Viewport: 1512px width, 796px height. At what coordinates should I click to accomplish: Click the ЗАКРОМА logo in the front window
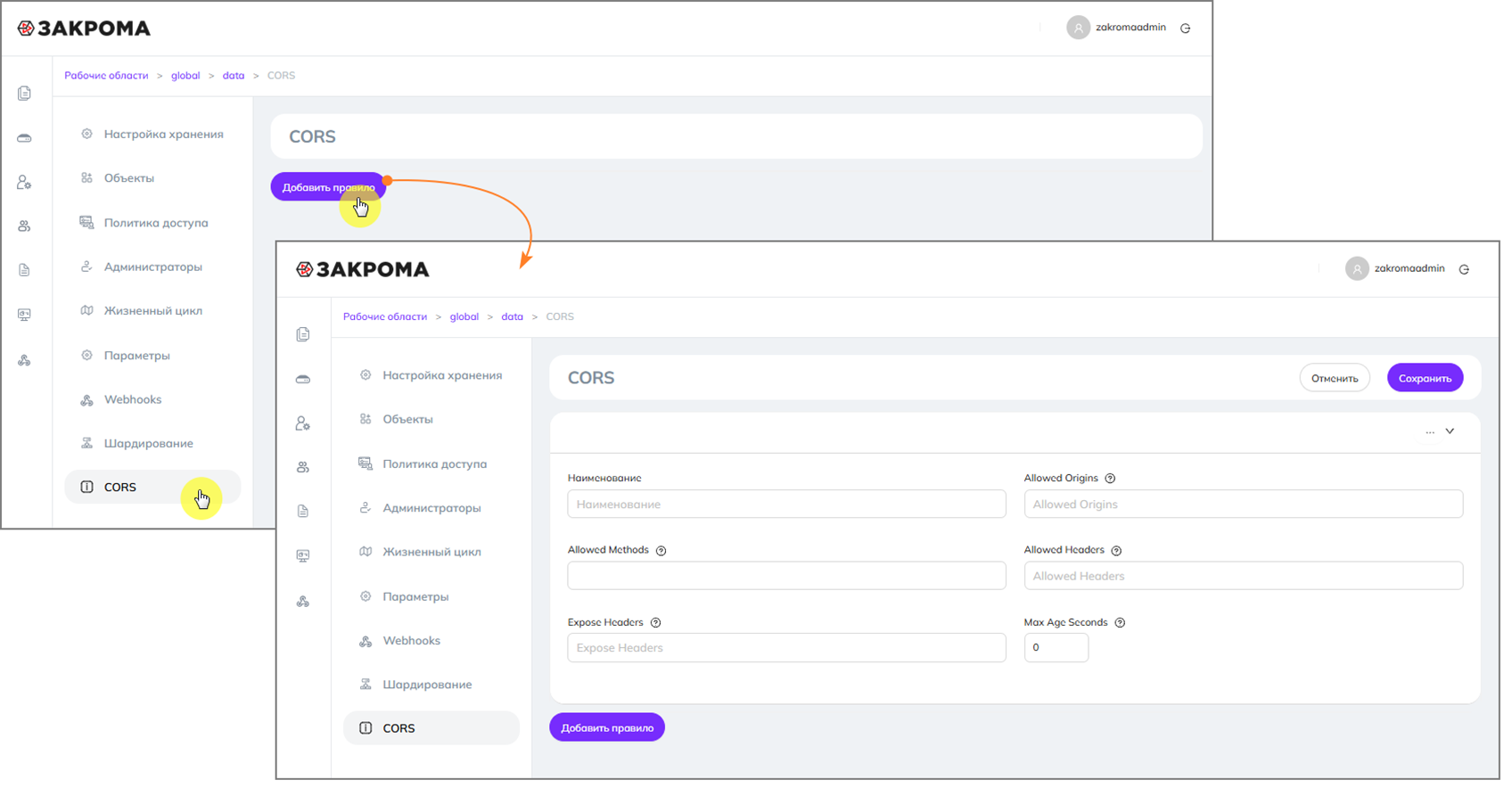coord(363,269)
